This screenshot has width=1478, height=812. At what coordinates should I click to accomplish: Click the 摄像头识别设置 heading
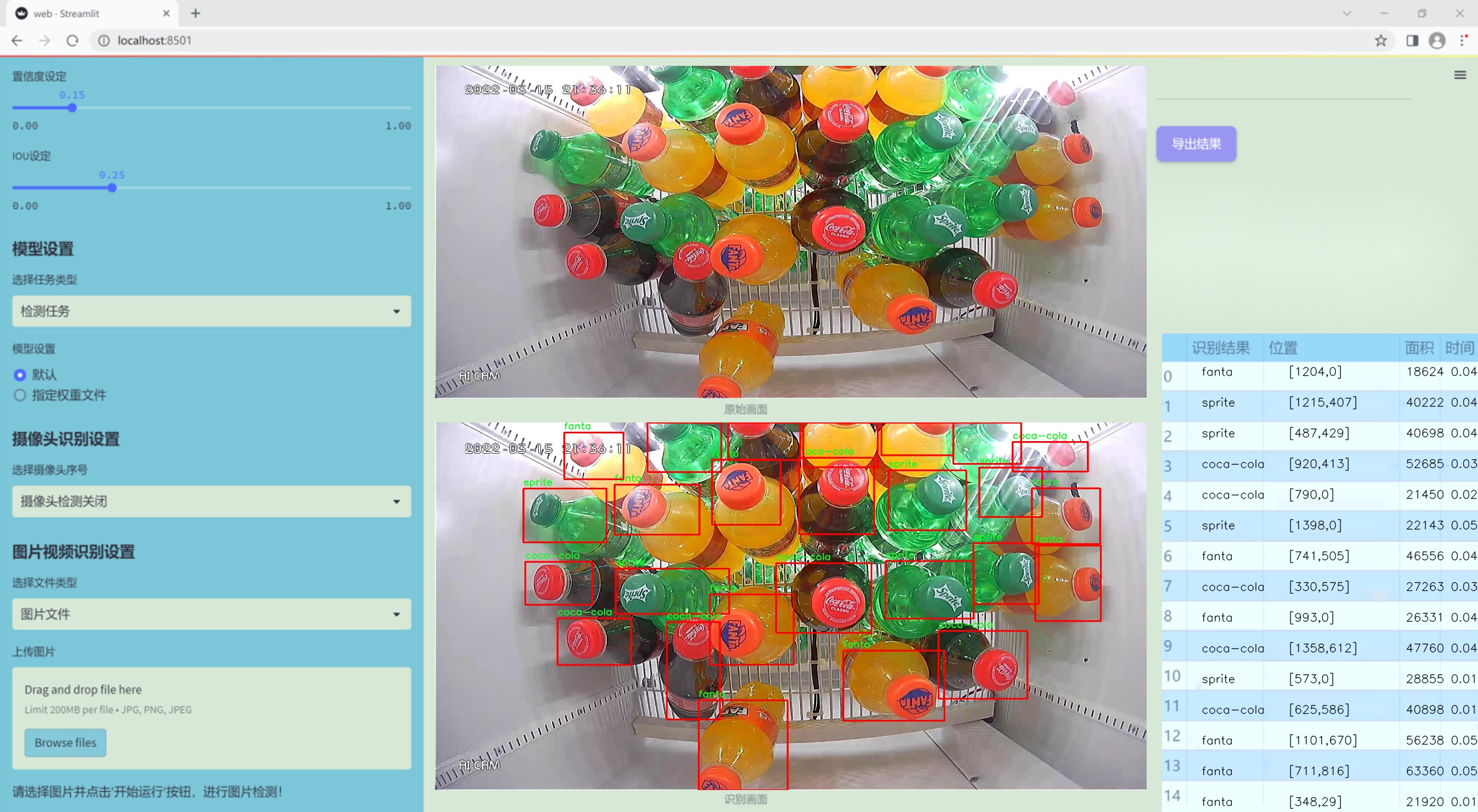[x=66, y=439]
